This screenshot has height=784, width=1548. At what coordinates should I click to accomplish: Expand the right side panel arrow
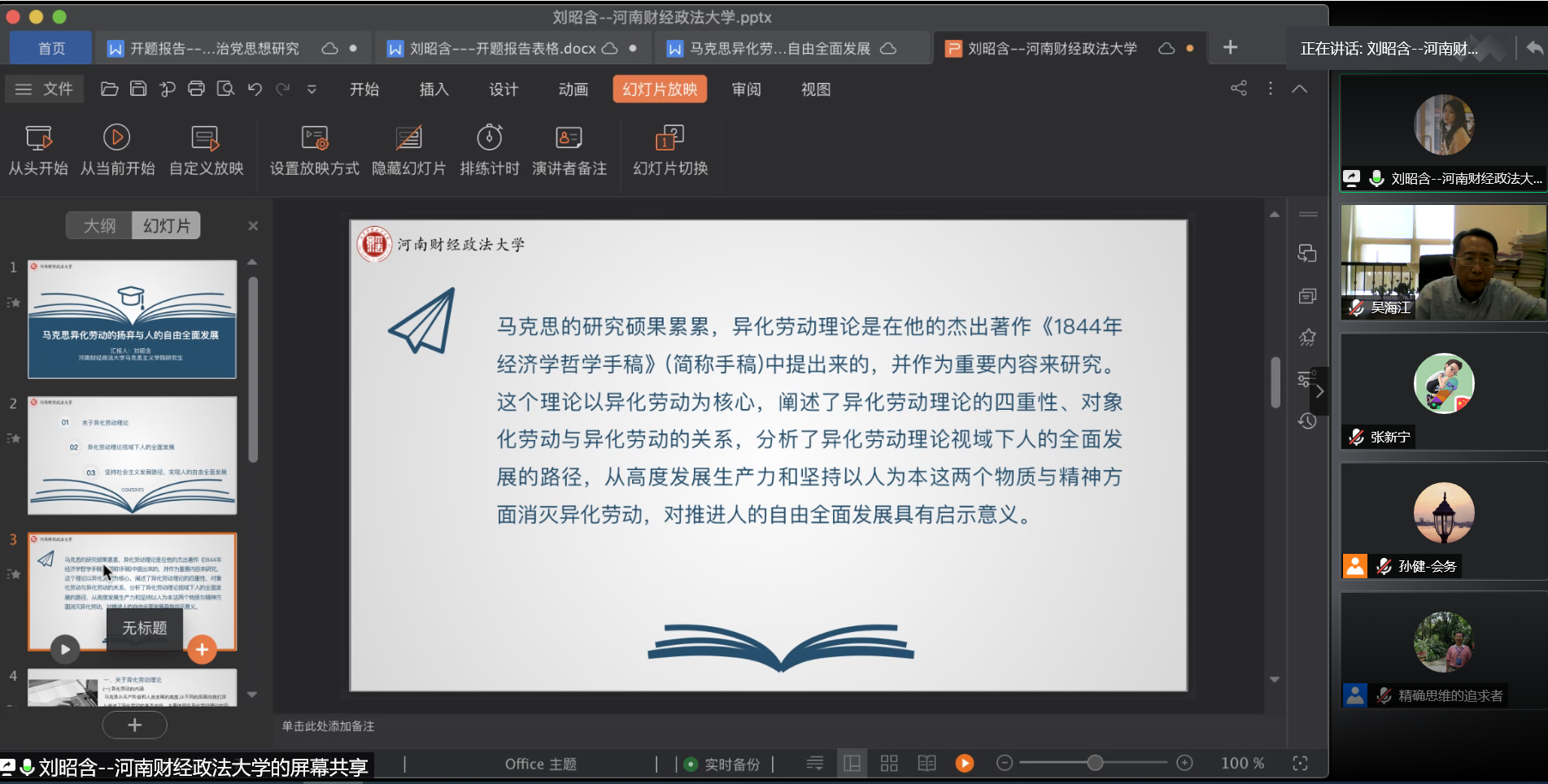click(x=1319, y=391)
